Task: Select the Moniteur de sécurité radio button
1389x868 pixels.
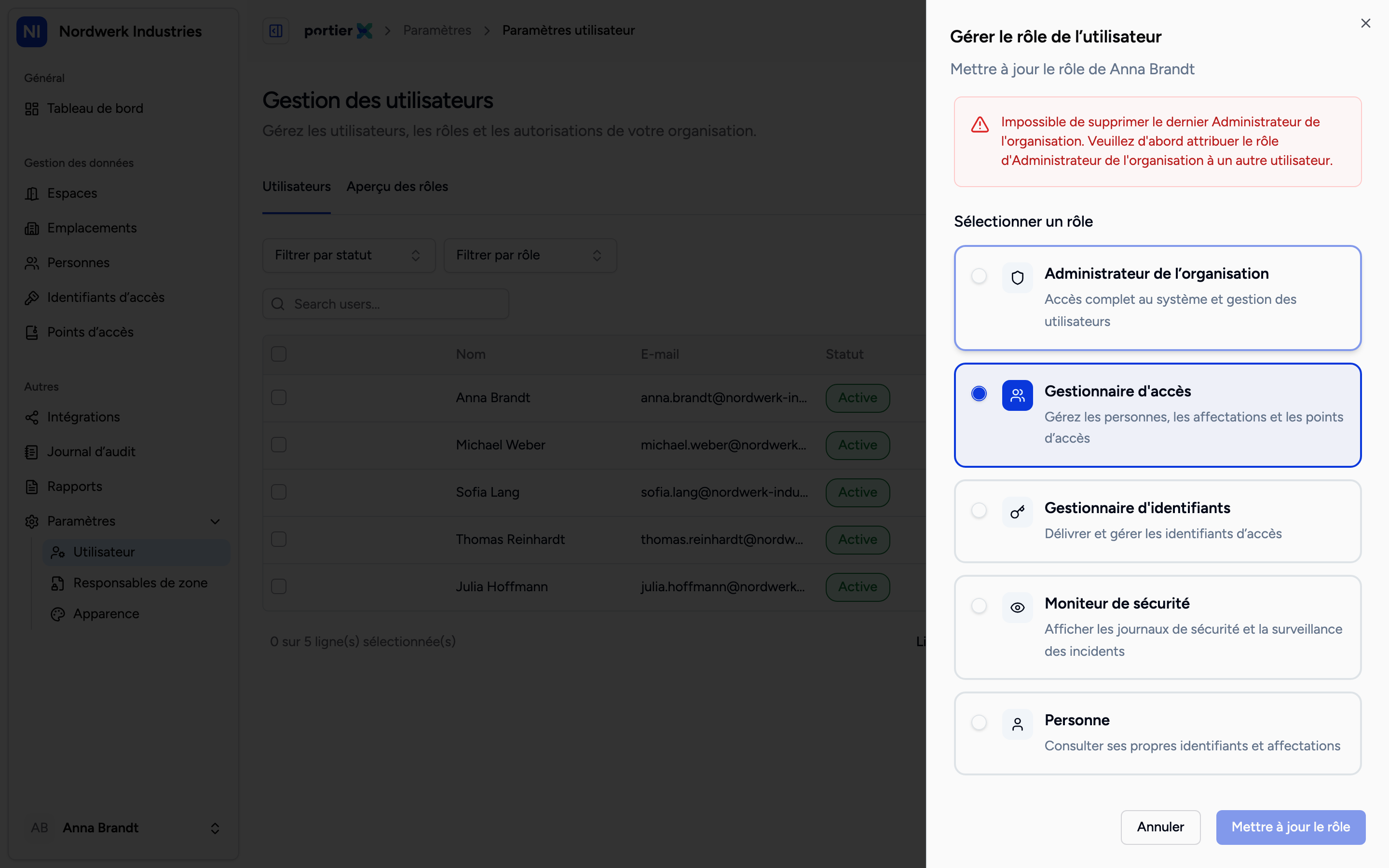Action: (979, 606)
